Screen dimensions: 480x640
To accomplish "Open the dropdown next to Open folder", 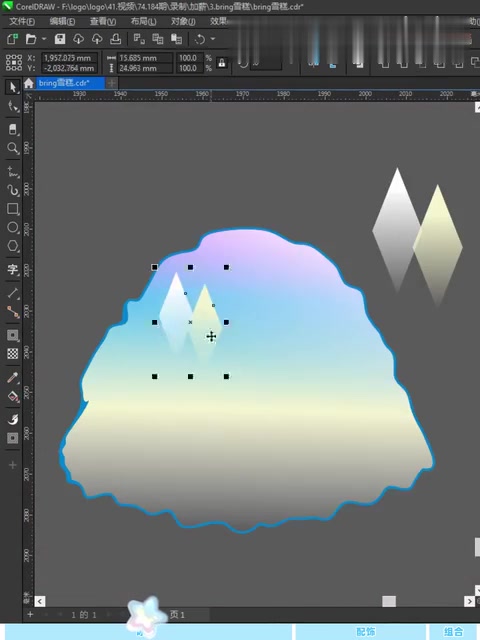I will 44,39.
